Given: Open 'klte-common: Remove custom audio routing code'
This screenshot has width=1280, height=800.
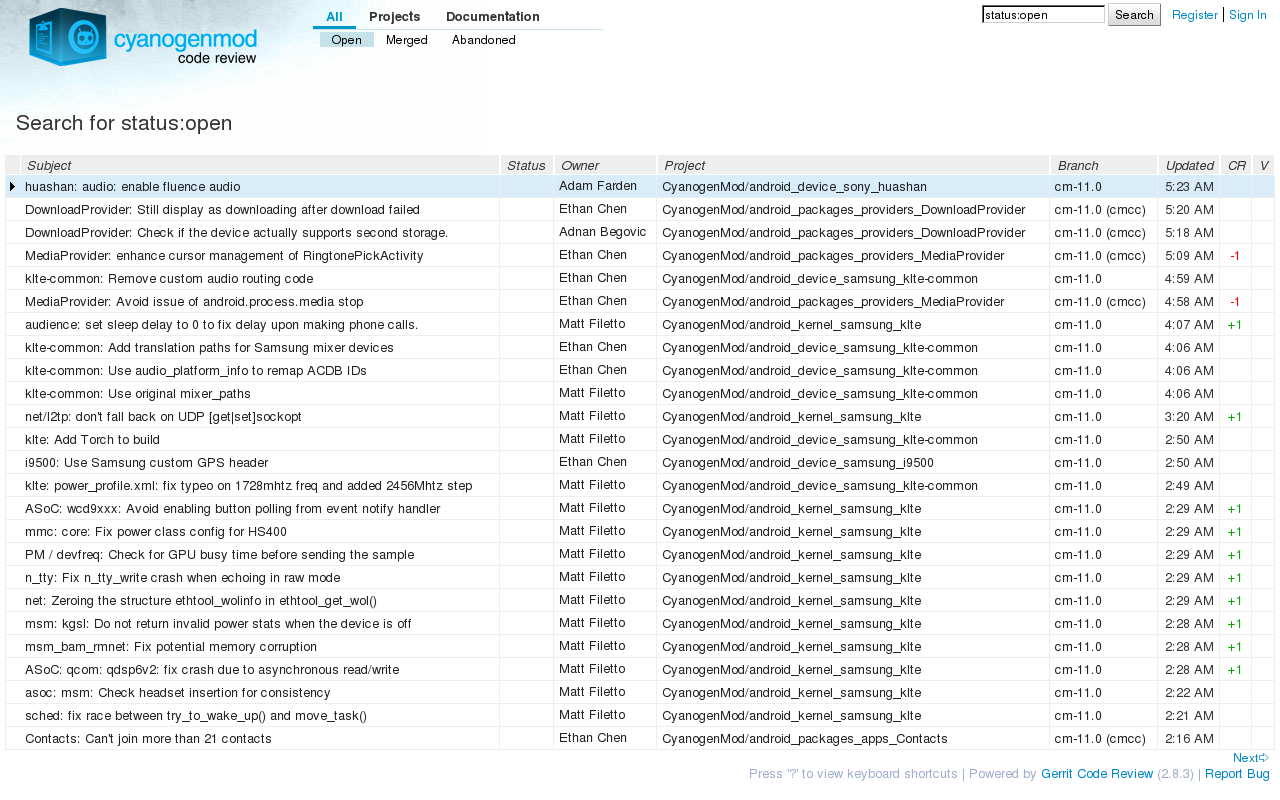Looking at the screenshot, I should (169, 279).
